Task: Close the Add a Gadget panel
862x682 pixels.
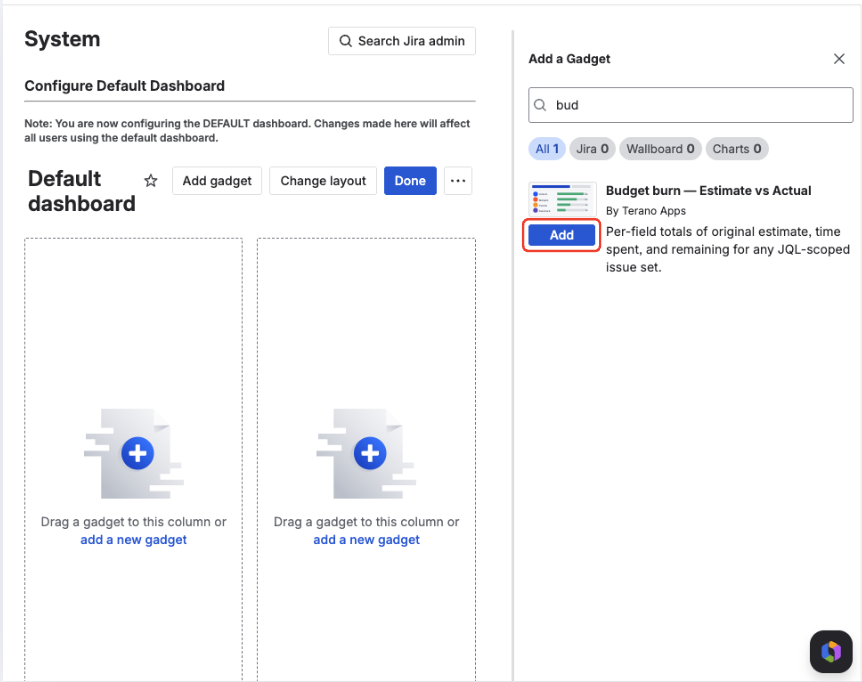Action: click(x=839, y=59)
